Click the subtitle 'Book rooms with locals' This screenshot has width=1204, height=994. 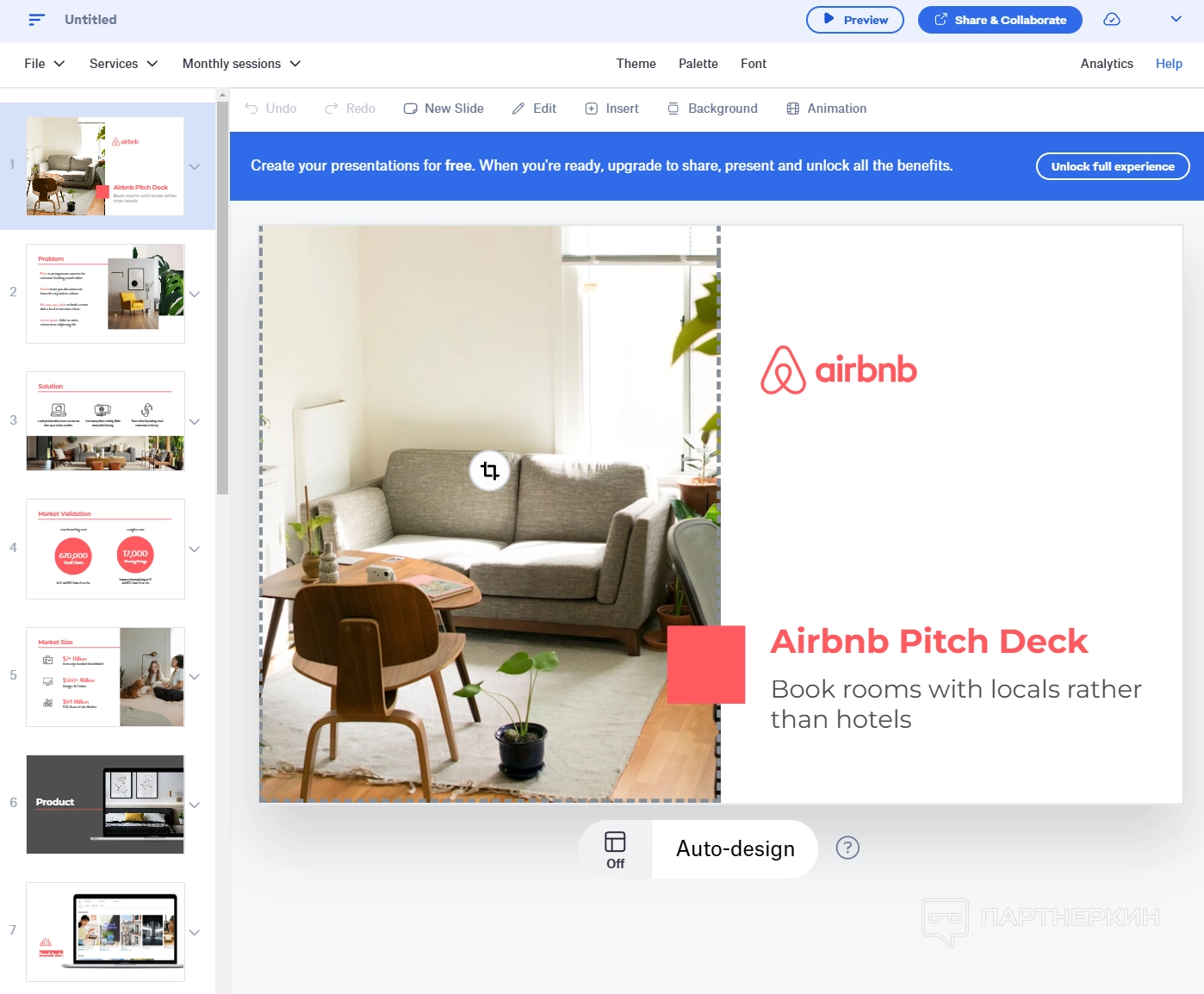956,704
